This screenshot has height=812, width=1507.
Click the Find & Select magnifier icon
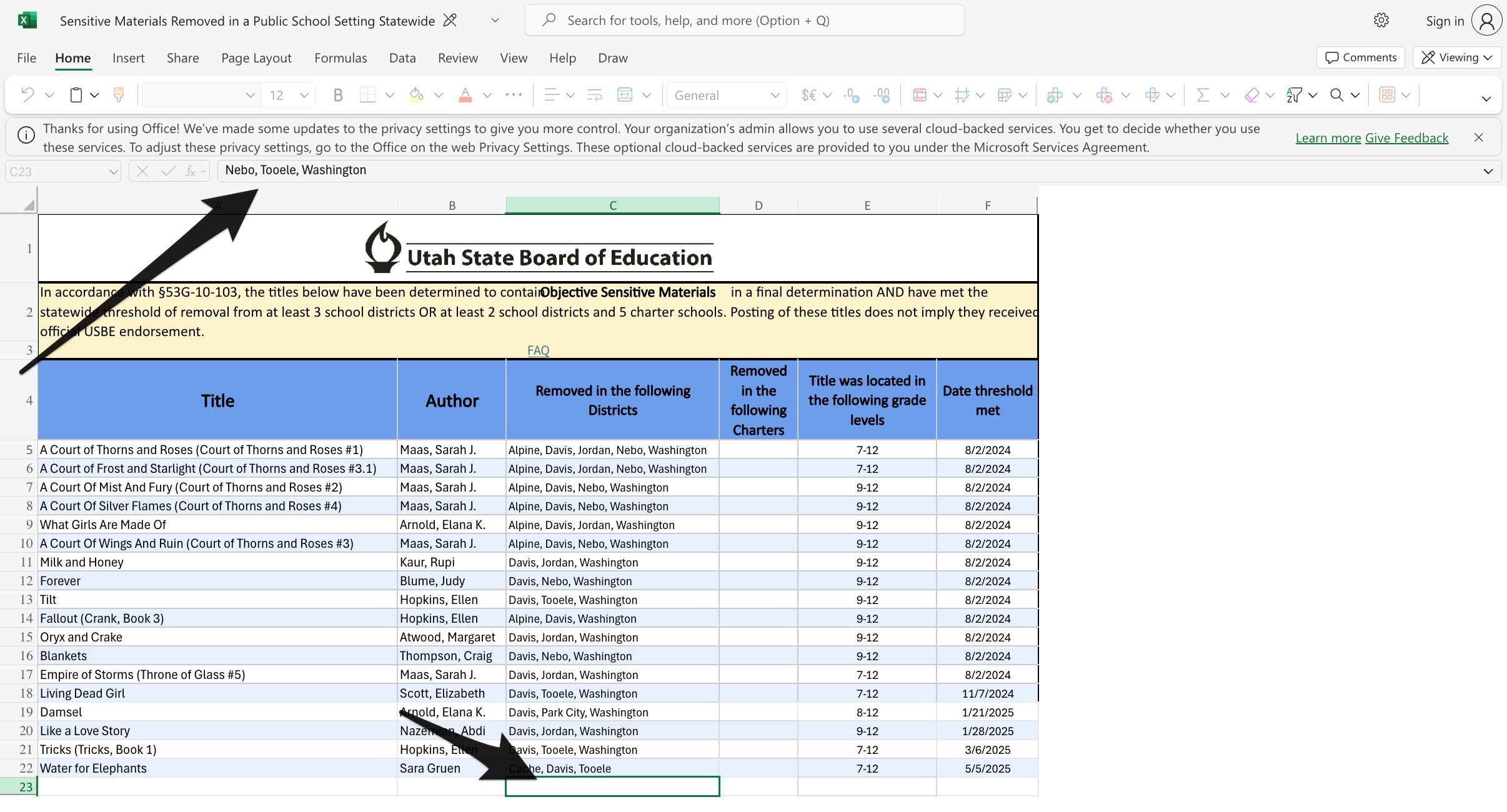tap(1336, 95)
